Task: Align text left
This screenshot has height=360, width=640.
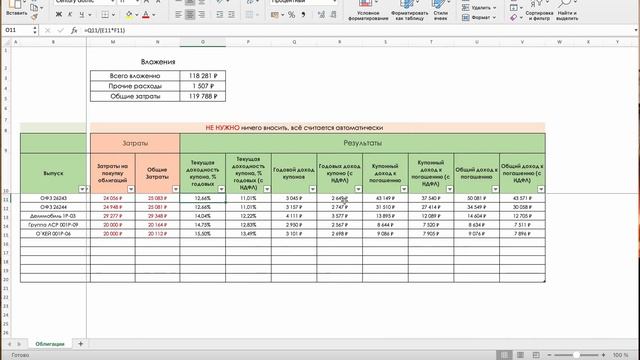Action: click(x=178, y=15)
